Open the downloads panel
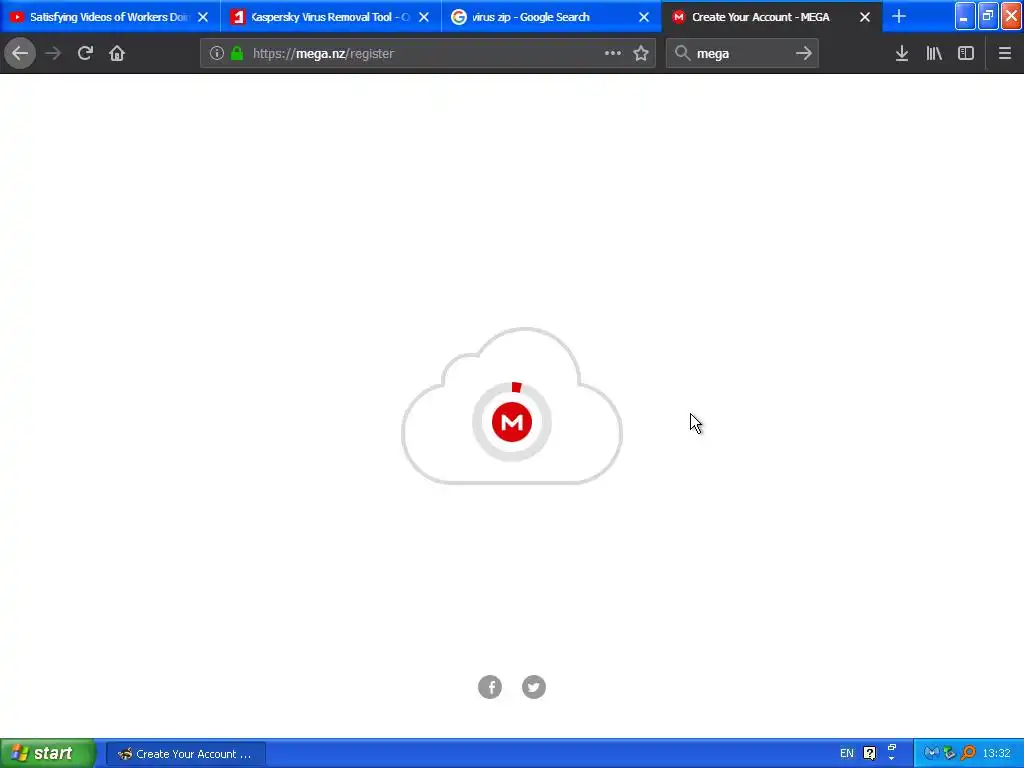Viewport: 1024px width, 768px height. point(902,54)
